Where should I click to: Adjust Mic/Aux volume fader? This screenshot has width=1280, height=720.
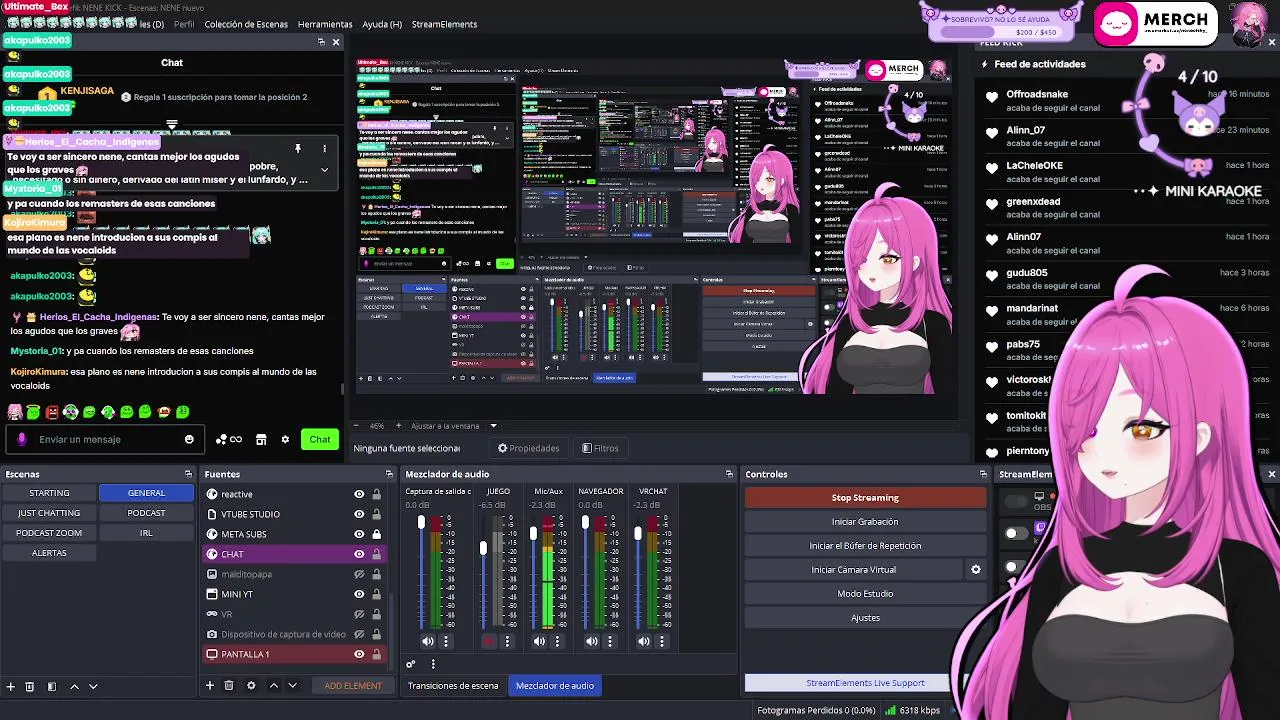coord(533,533)
